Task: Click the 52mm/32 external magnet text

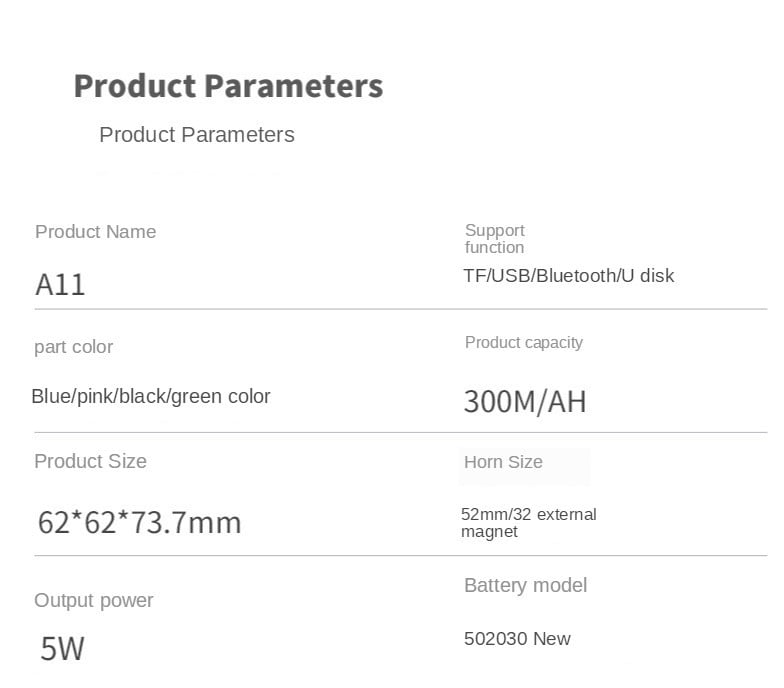Action: click(x=528, y=523)
